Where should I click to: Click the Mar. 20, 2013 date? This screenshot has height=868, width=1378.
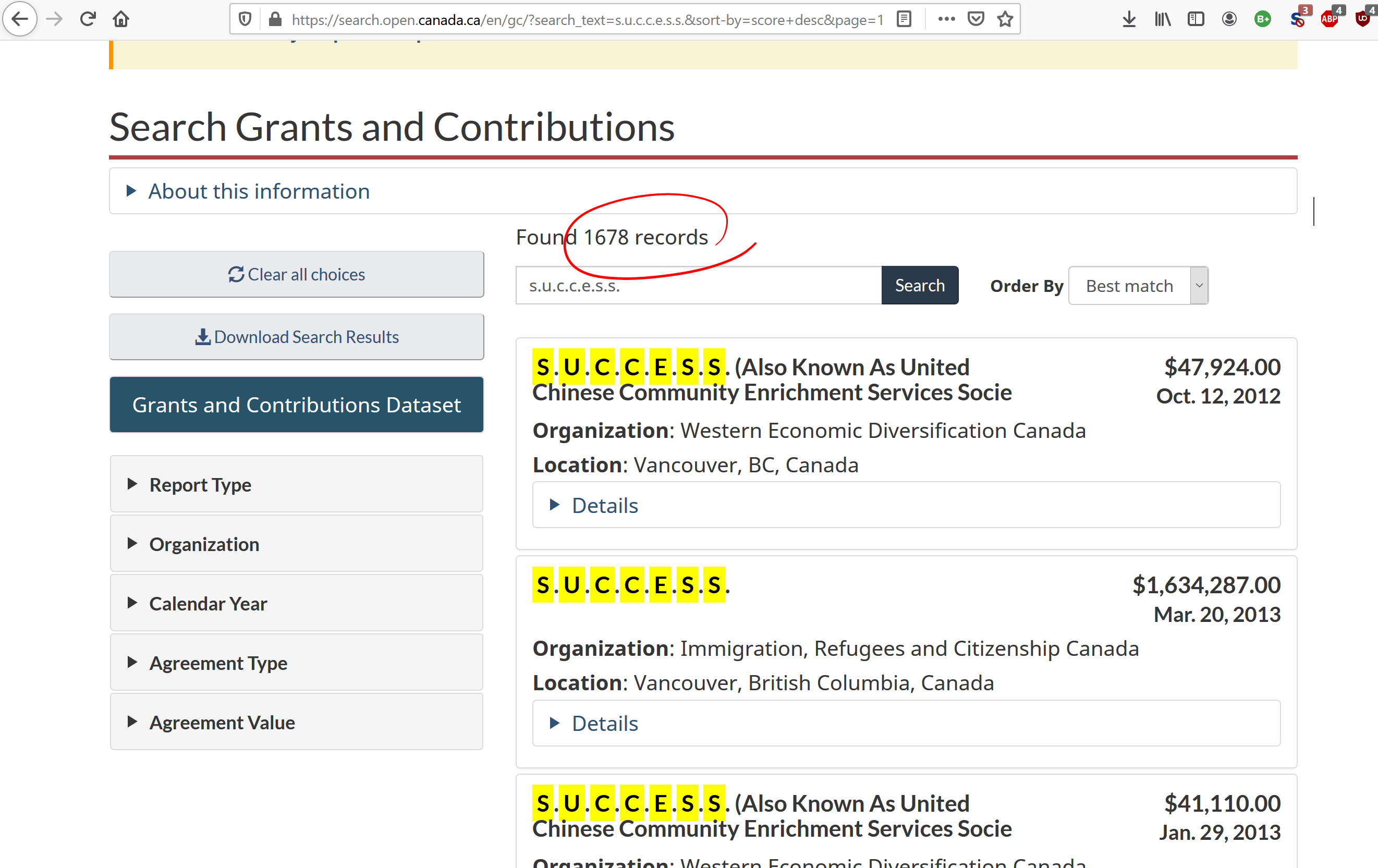coord(1217,614)
